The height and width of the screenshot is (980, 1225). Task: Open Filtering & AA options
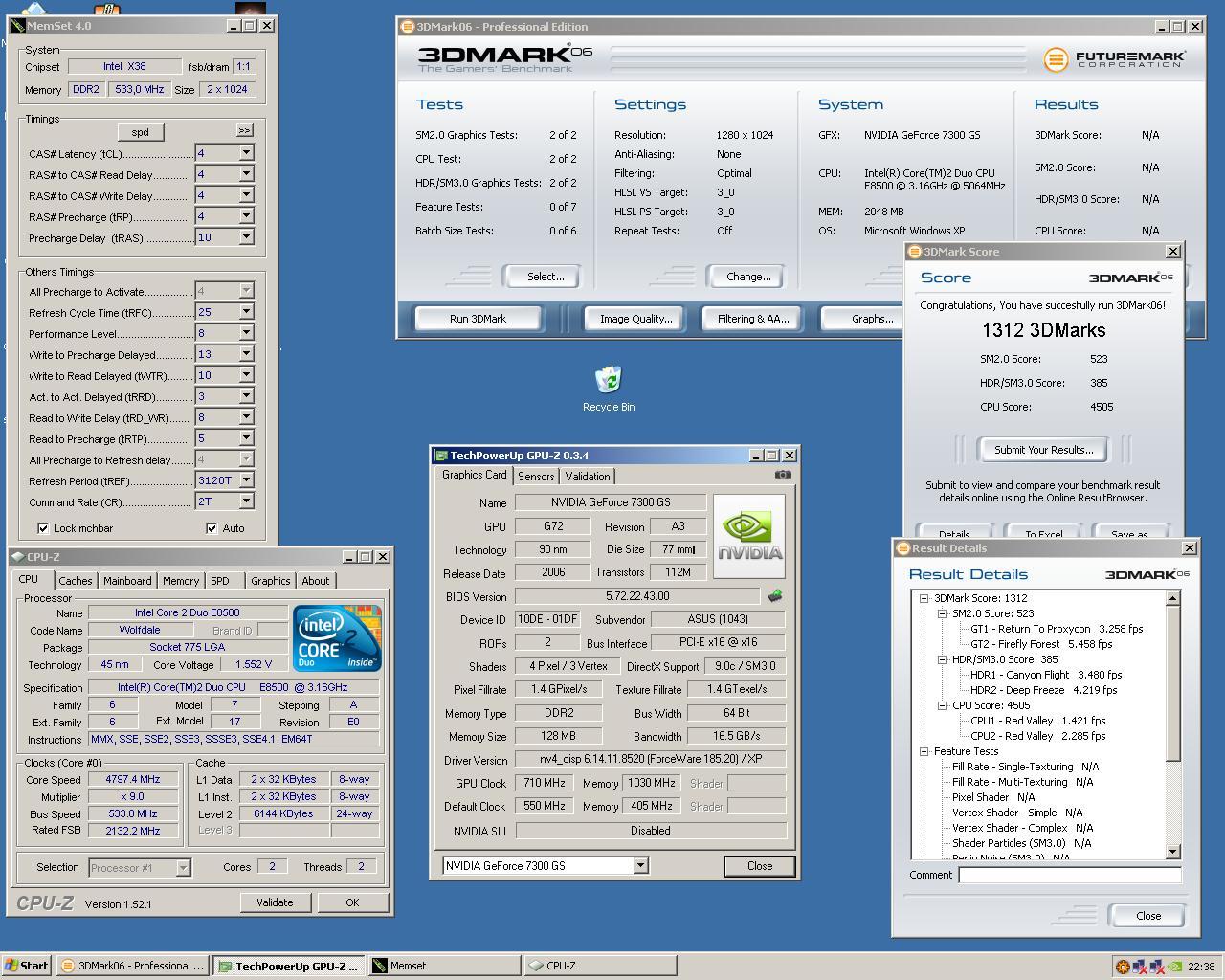[753, 319]
